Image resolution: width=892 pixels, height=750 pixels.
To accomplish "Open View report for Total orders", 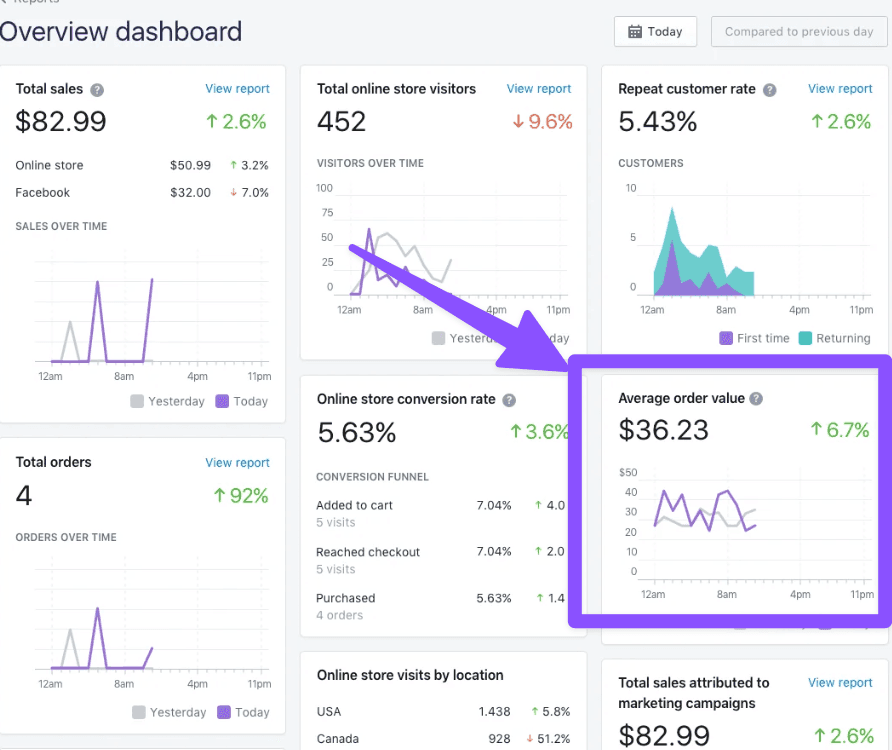I will pyautogui.click(x=237, y=463).
